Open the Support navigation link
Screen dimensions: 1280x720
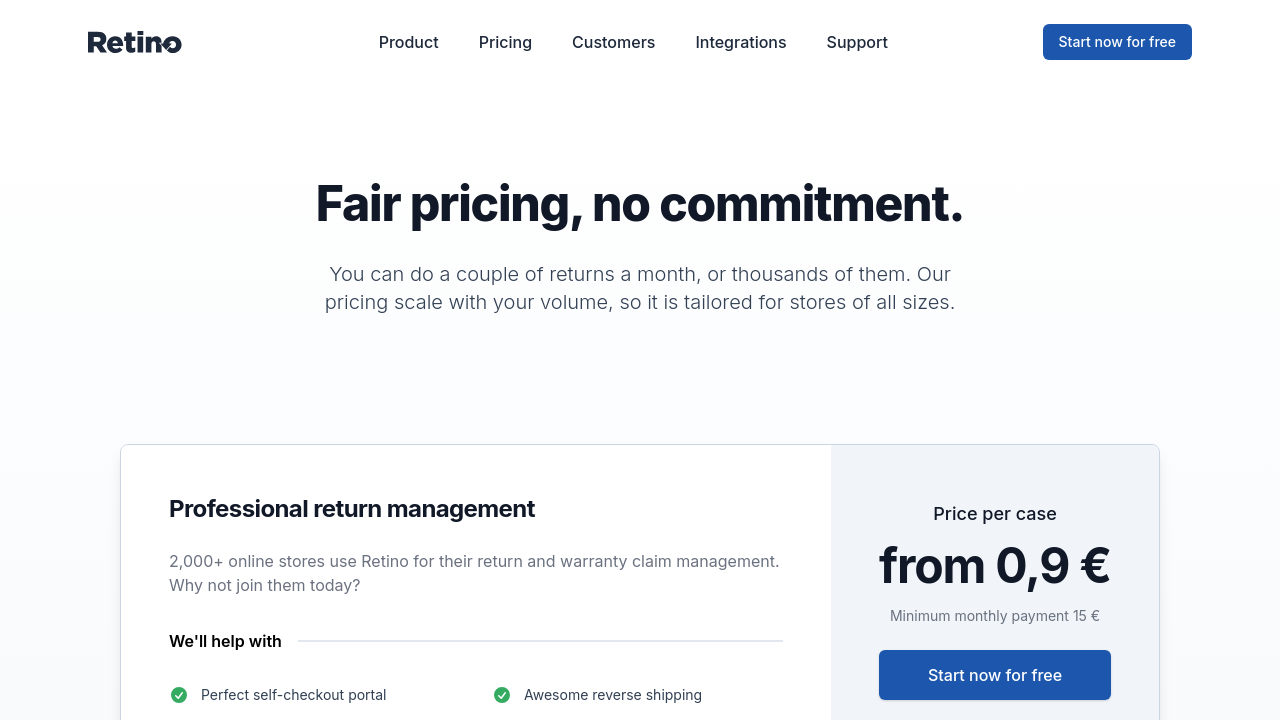pyautogui.click(x=857, y=42)
